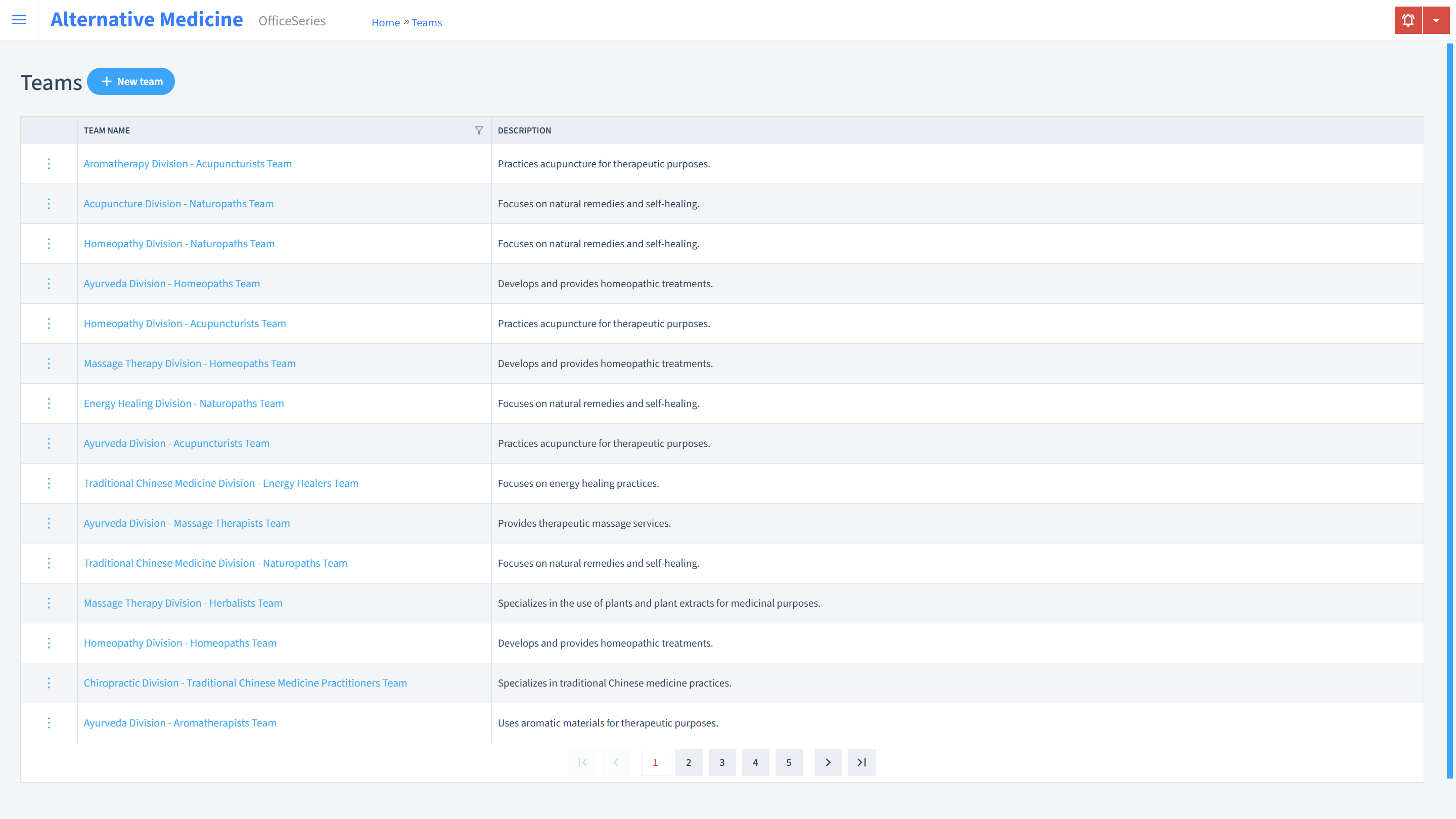Select page 4 in pagination

coord(756,762)
